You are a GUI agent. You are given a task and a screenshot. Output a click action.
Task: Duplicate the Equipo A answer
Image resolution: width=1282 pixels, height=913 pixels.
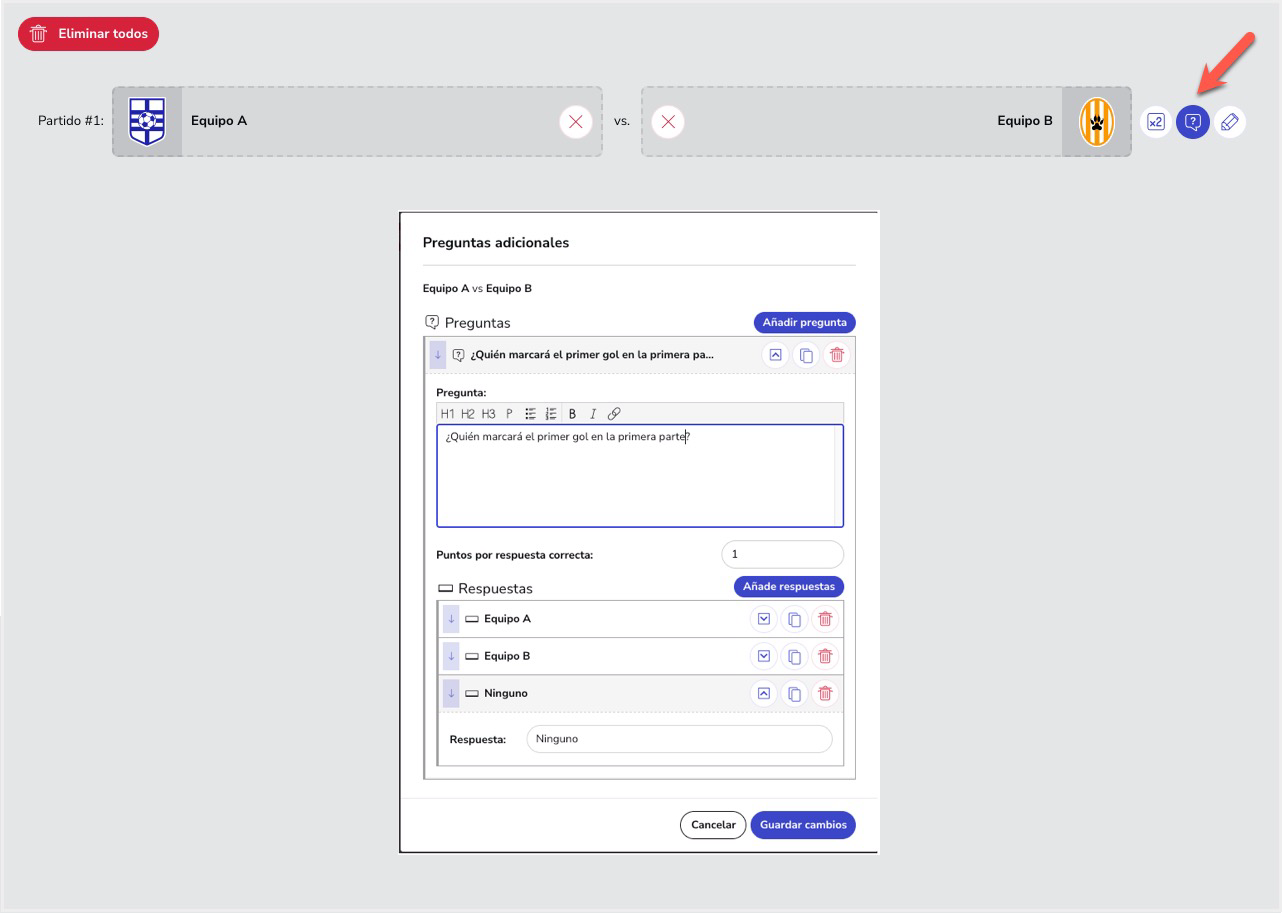pos(794,619)
